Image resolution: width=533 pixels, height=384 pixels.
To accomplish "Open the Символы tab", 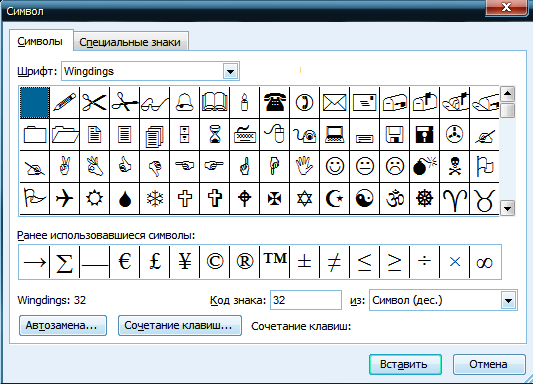I will (x=40, y=41).
